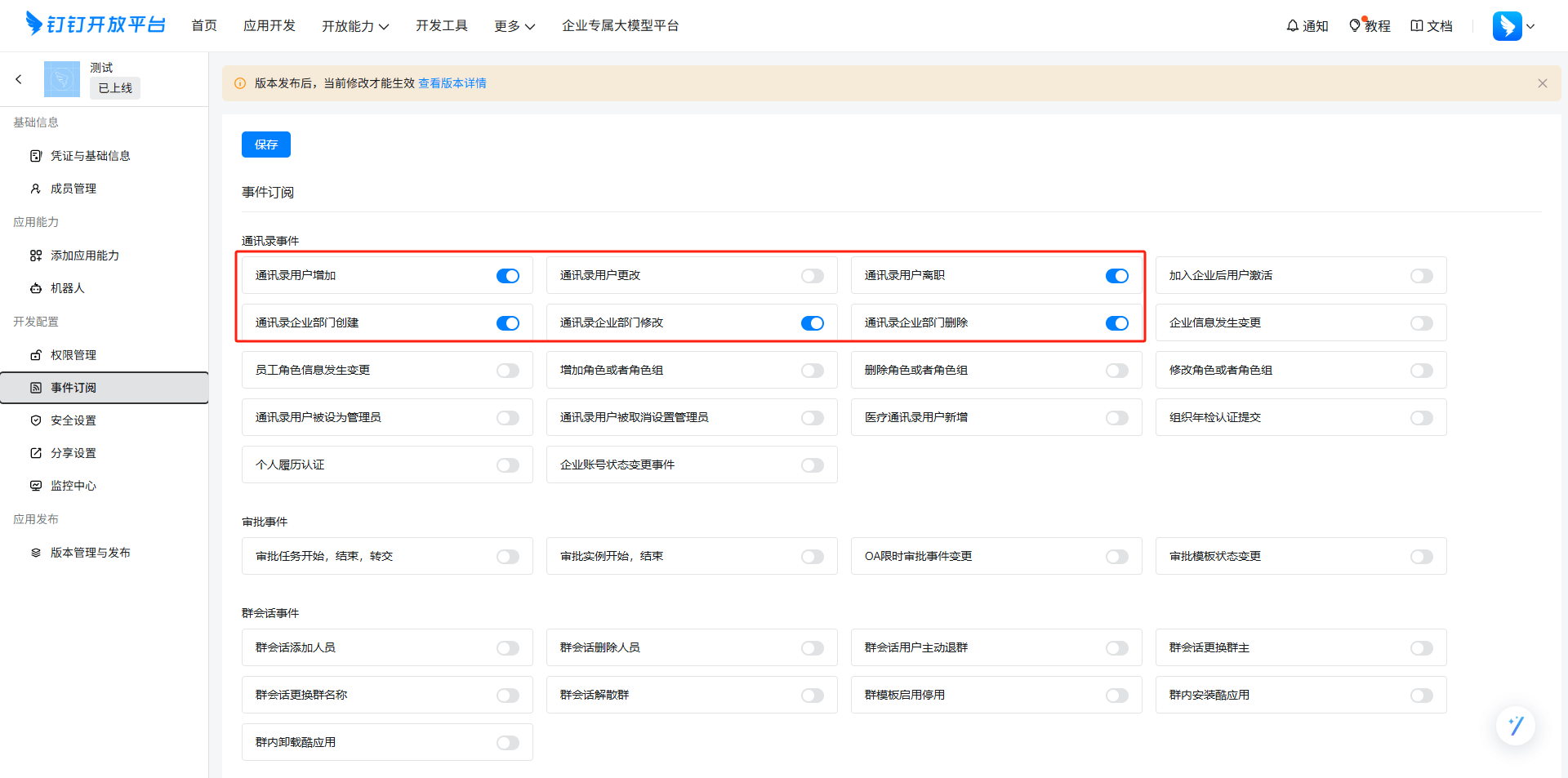
Task: Open the 教程 tutorial icon
Action: 1355,26
